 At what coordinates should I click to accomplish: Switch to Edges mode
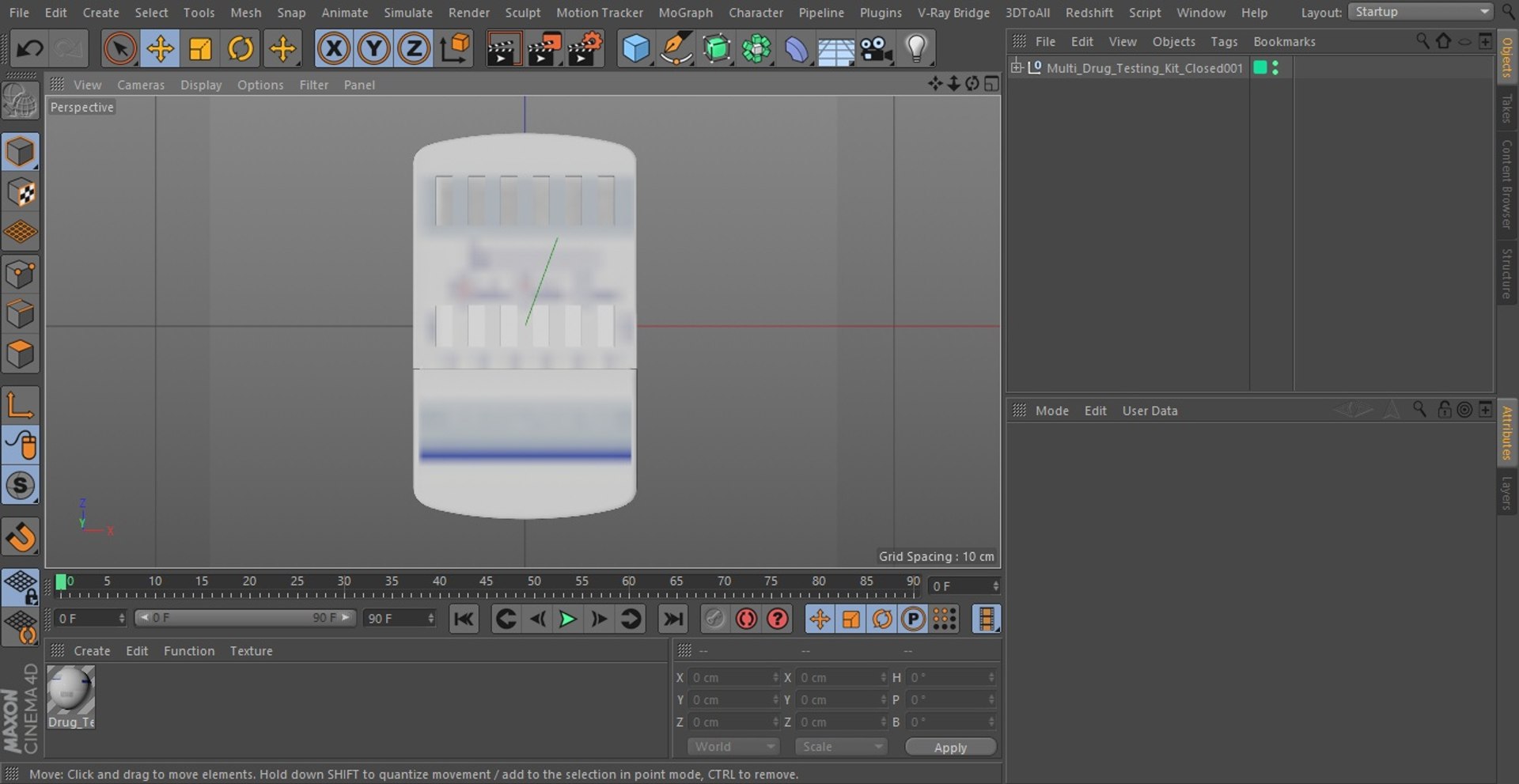click(x=21, y=315)
